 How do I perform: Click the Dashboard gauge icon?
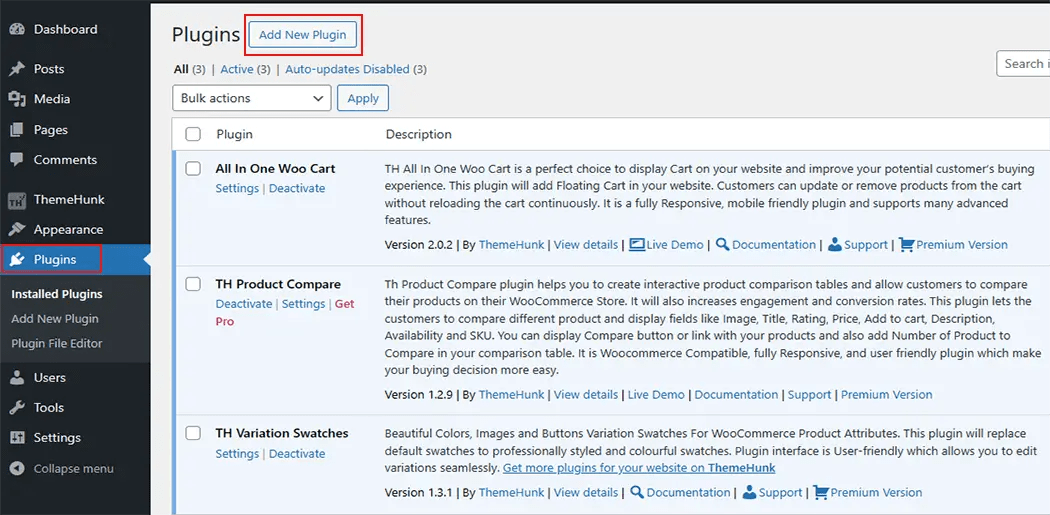[17, 29]
